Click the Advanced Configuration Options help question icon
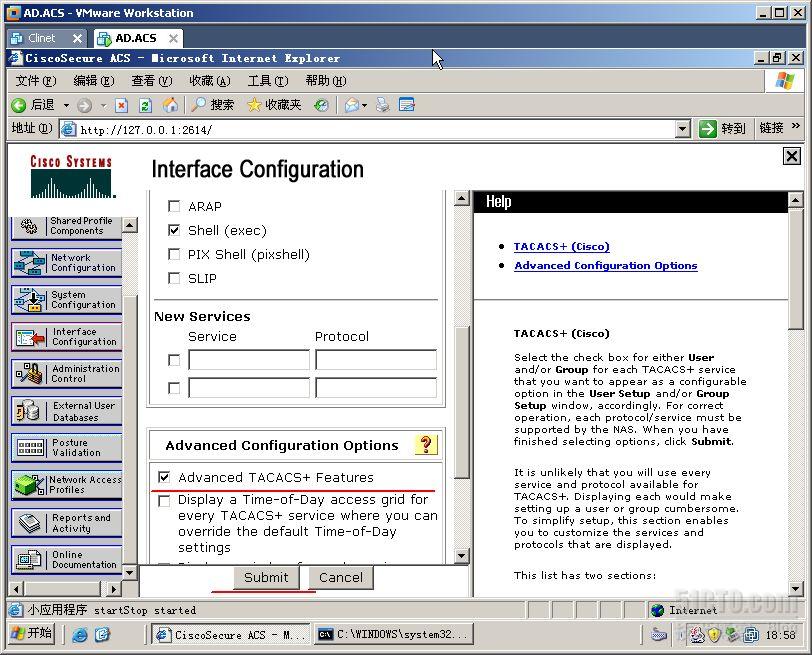 (426, 444)
